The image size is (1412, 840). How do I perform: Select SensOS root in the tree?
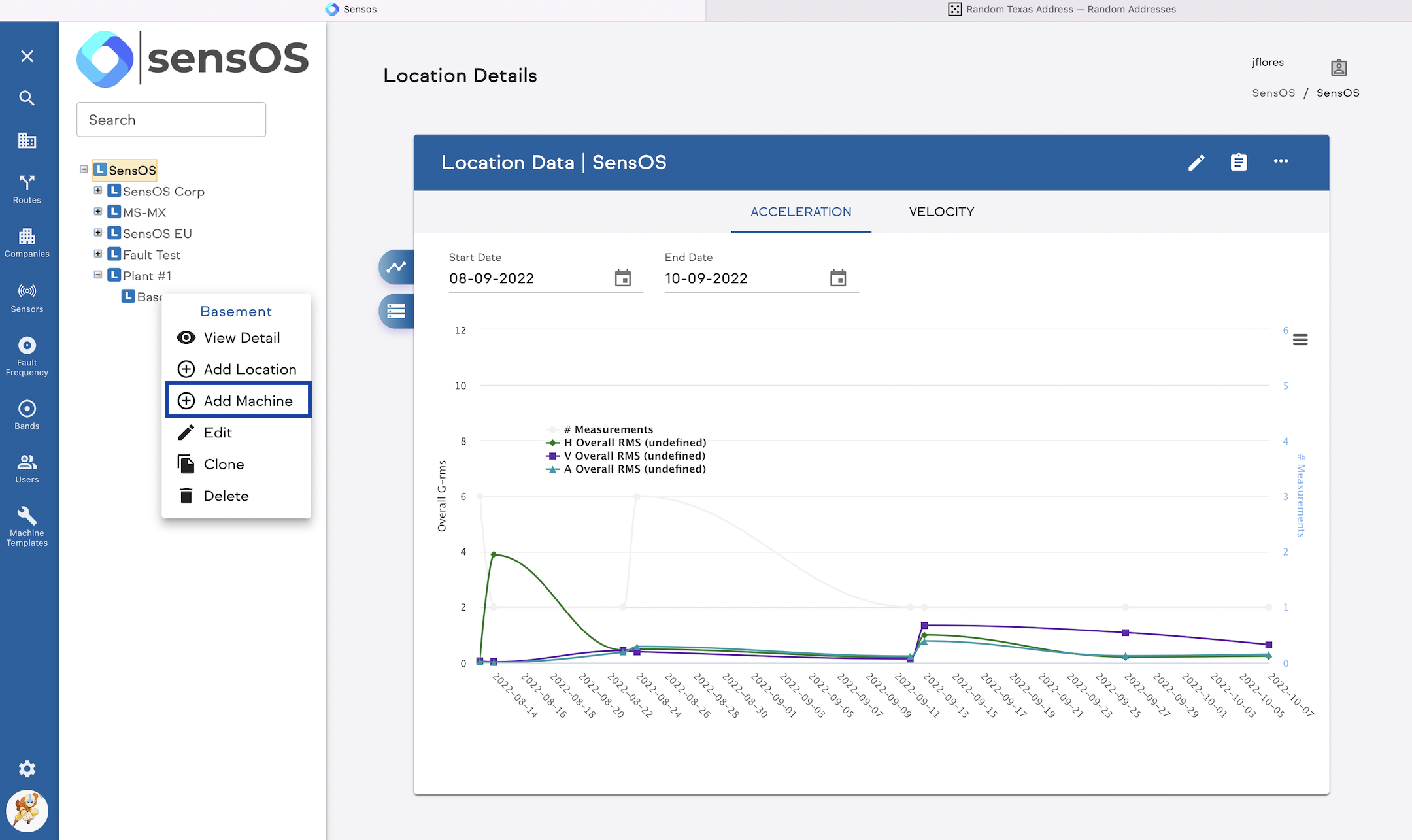125,170
